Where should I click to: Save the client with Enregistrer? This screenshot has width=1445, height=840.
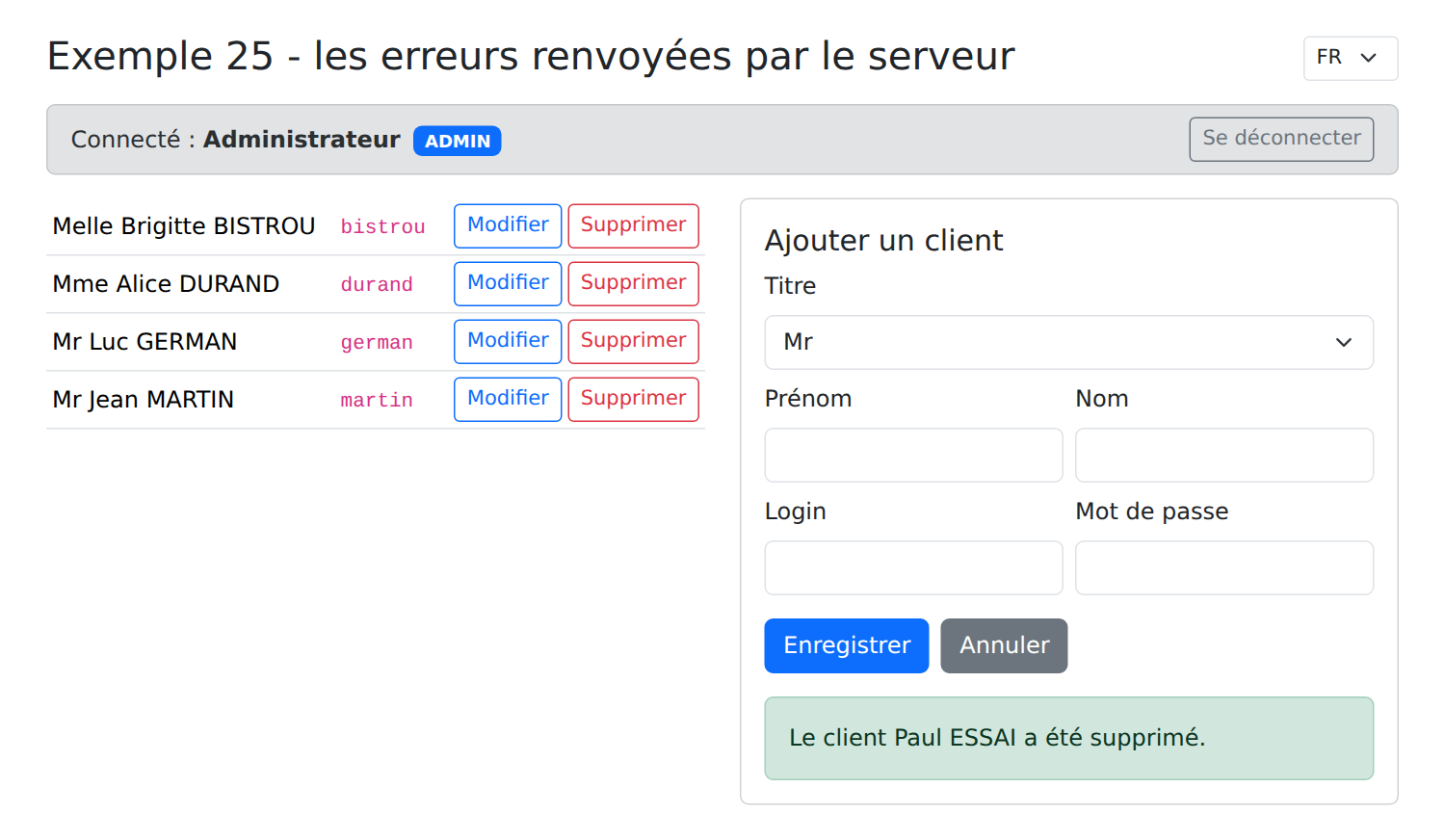pos(847,645)
